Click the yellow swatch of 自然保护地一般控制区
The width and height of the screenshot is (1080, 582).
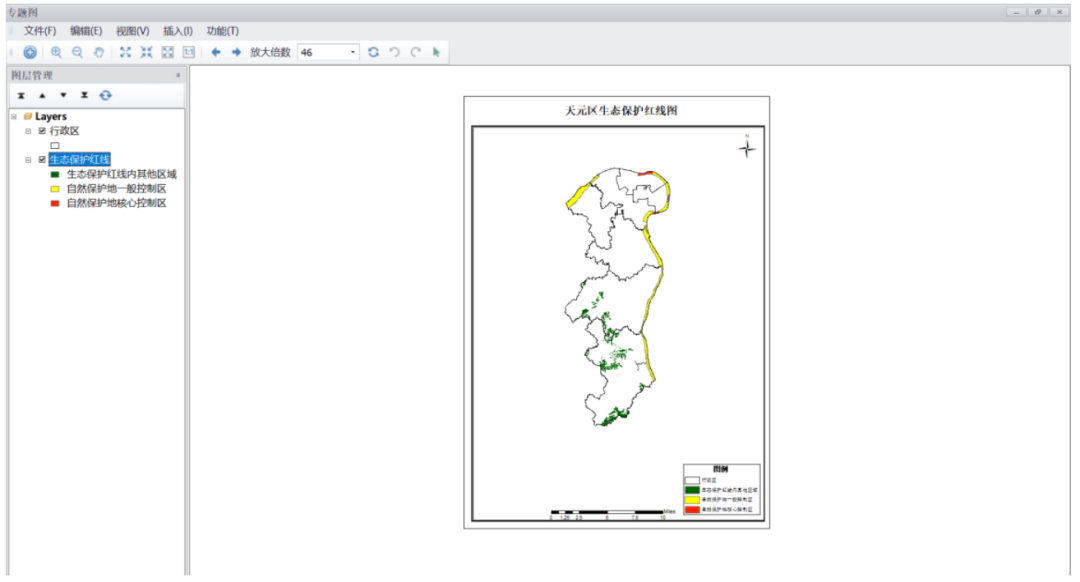[55, 189]
